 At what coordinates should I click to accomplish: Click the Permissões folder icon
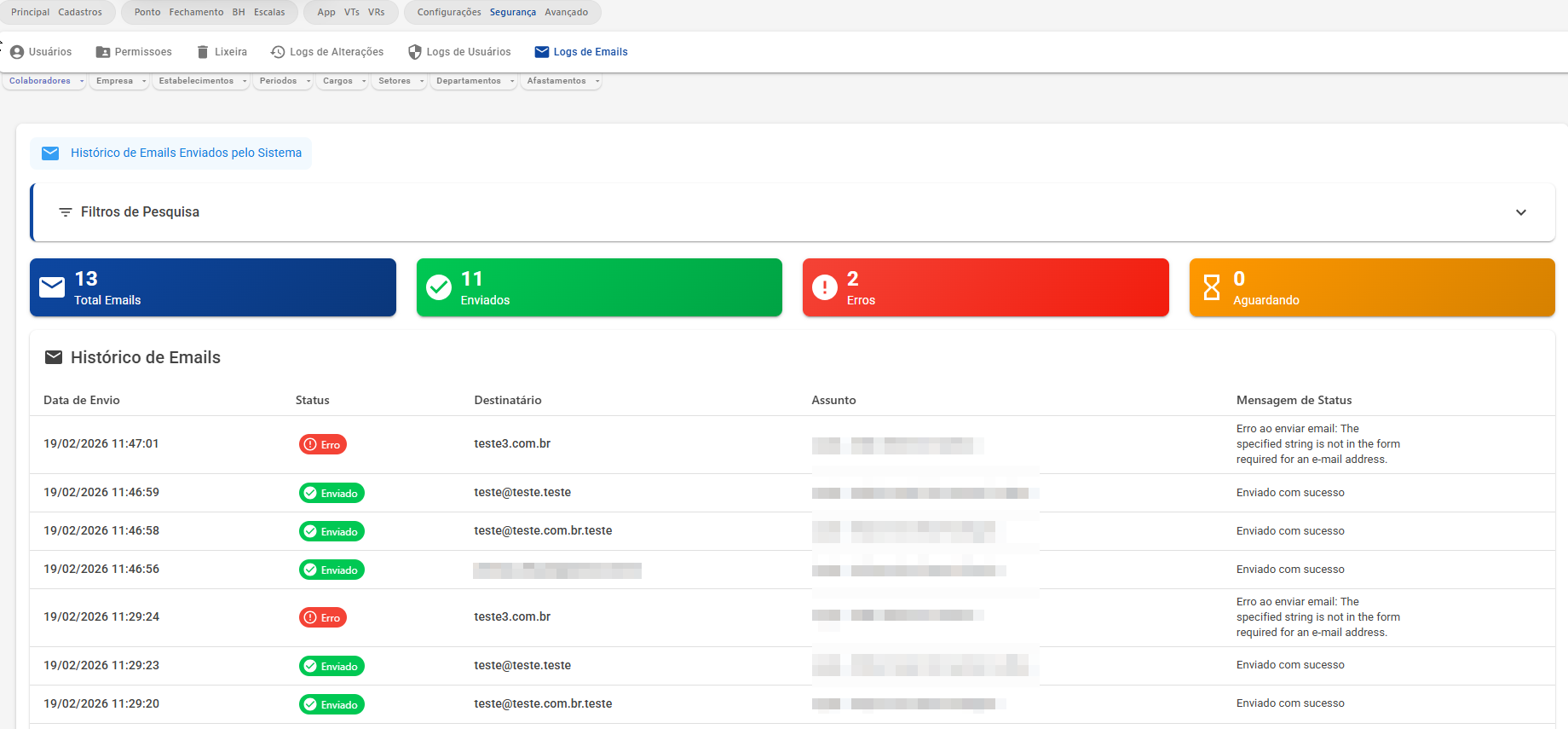(103, 52)
